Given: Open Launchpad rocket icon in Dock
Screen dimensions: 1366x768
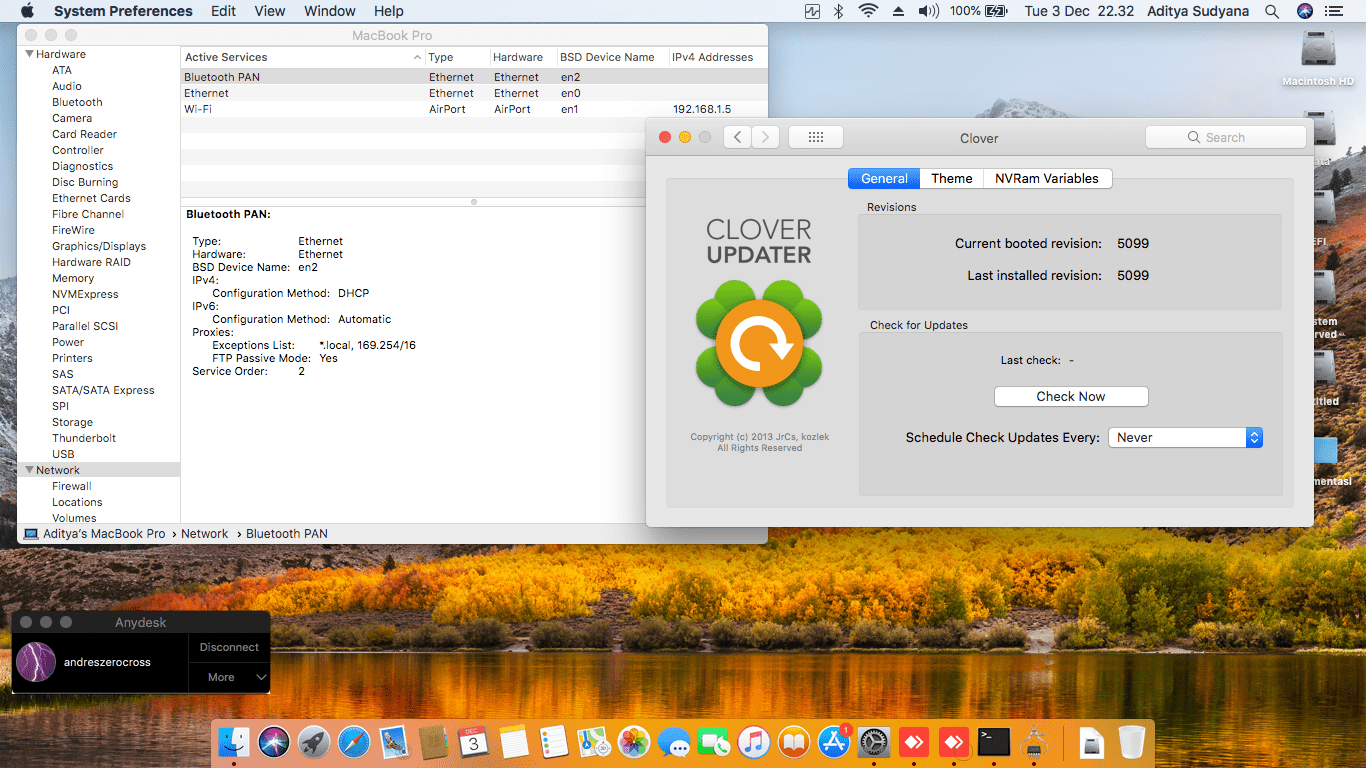Looking at the screenshot, I should [x=314, y=742].
